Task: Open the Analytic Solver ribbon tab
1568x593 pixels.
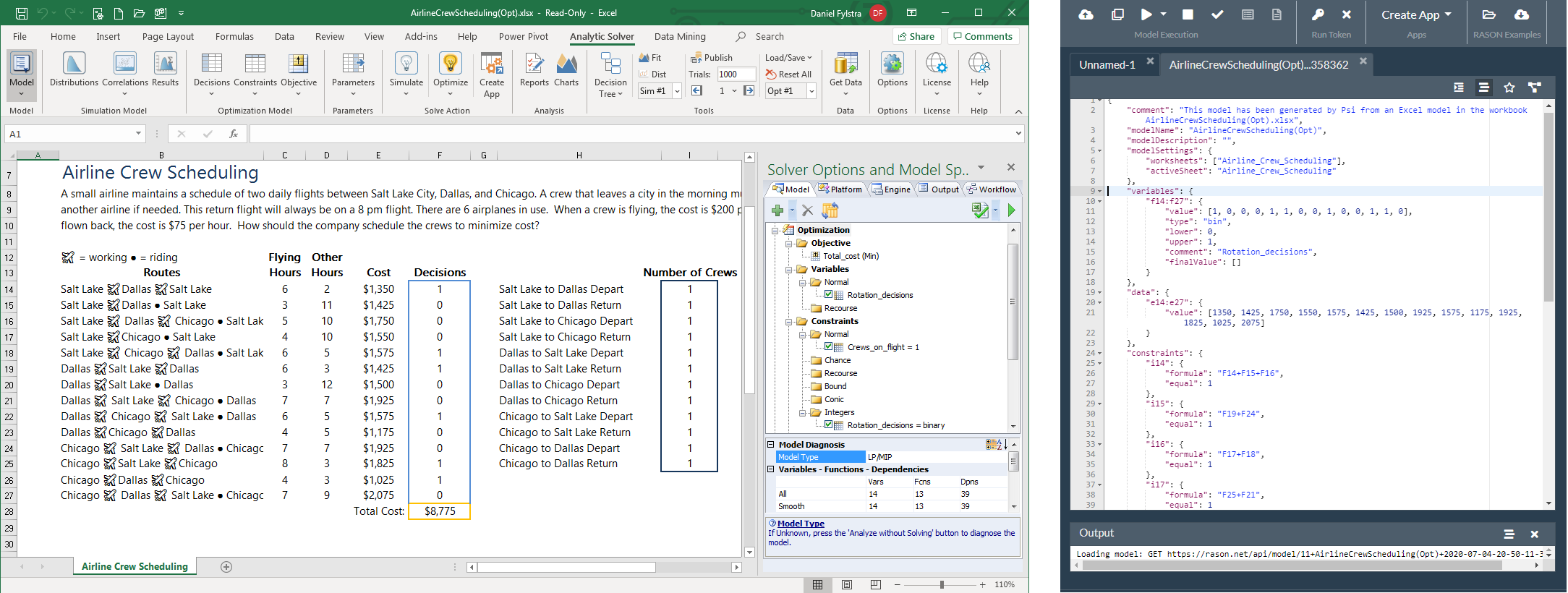Action: click(x=602, y=36)
